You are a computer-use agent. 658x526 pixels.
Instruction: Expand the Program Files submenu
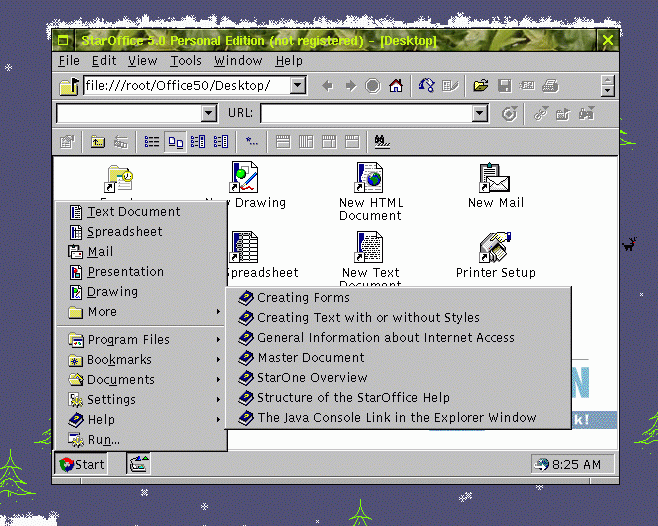[x=142, y=340]
